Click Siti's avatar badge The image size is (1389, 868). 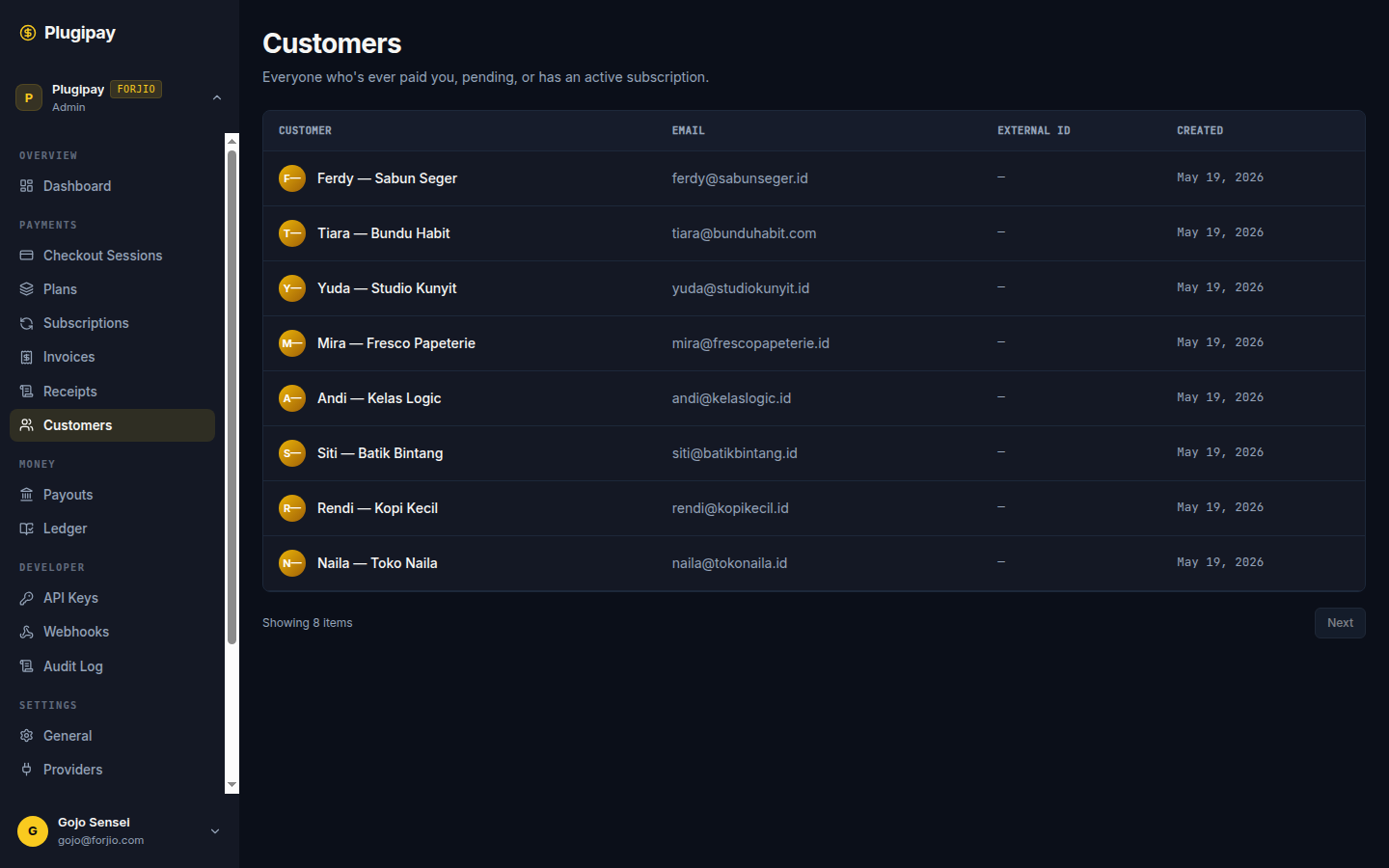click(292, 453)
